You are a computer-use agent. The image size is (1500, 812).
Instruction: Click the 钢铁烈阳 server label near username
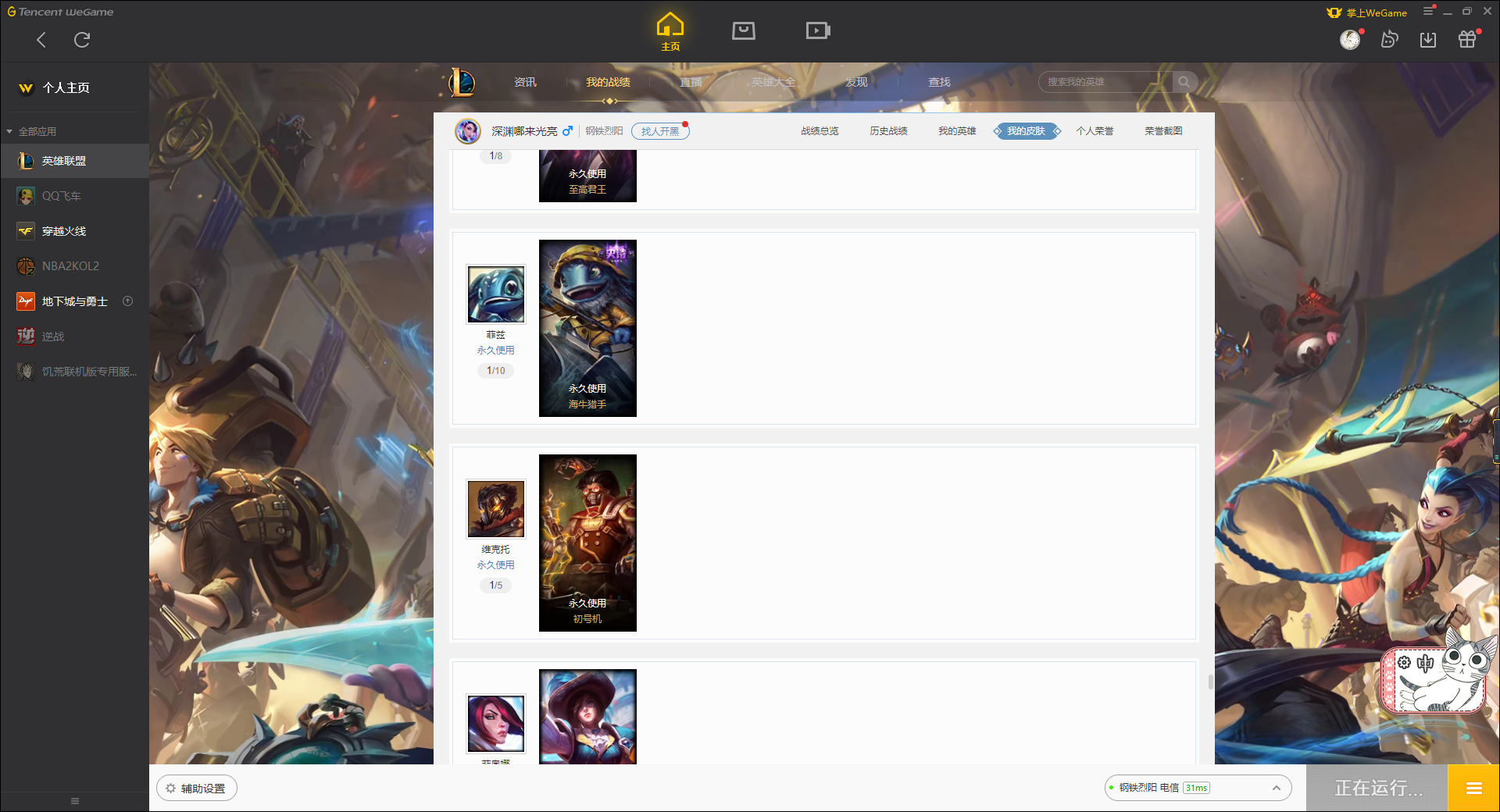[604, 131]
